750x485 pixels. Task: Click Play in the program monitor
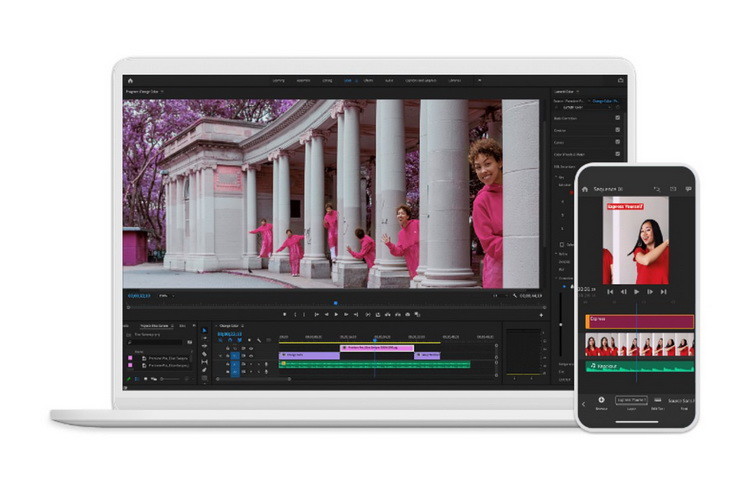336,315
